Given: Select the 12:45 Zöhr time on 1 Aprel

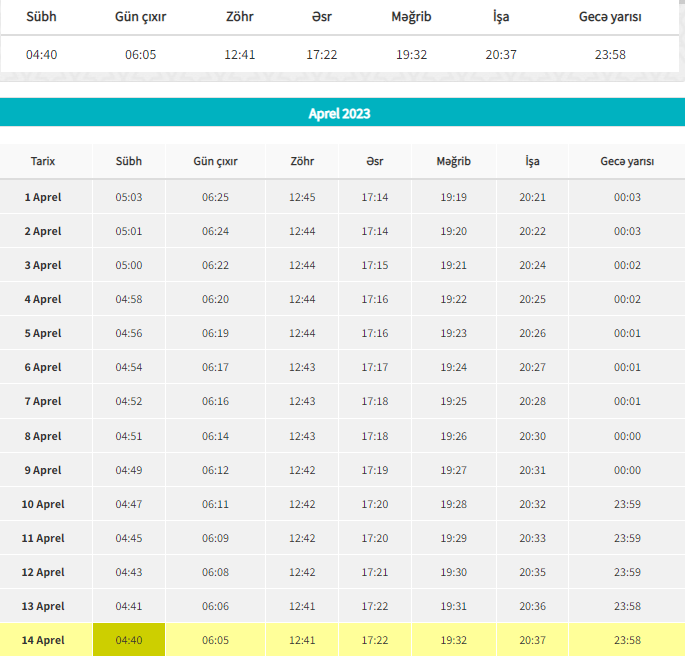Looking at the screenshot, I should (x=302, y=197).
